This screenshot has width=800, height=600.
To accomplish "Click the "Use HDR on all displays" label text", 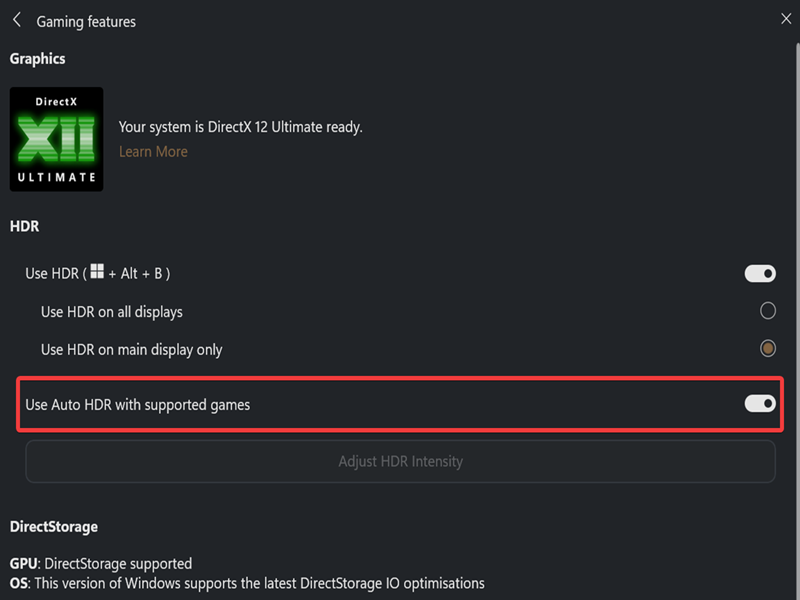I will [x=112, y=312].
